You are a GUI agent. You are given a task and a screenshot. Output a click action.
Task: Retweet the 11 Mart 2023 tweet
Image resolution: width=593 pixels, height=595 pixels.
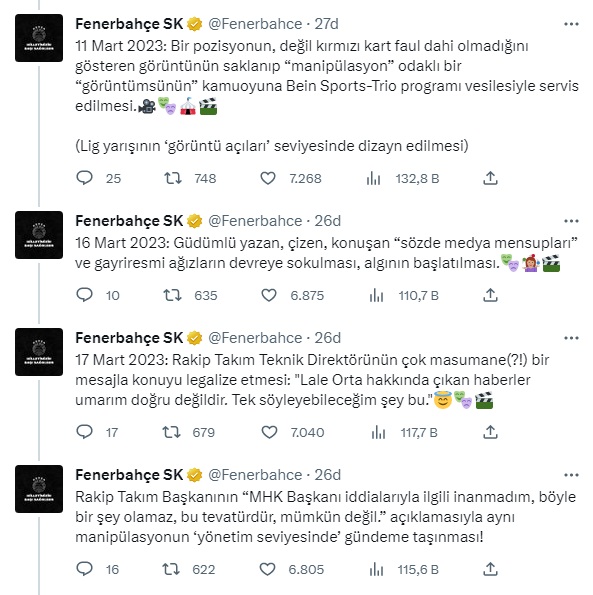click(173, 178)
